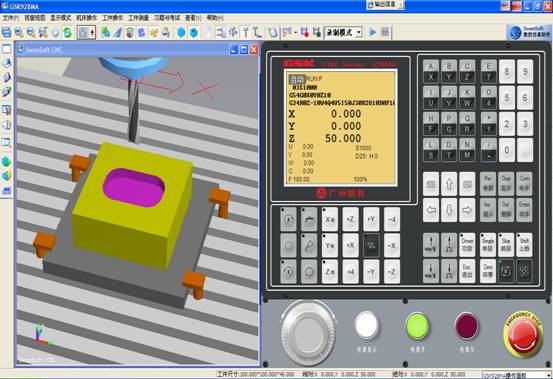Toggle the Shift key on the panel
Image resolution: width=553 pixels, height=379 pixels.
[524, 245]
